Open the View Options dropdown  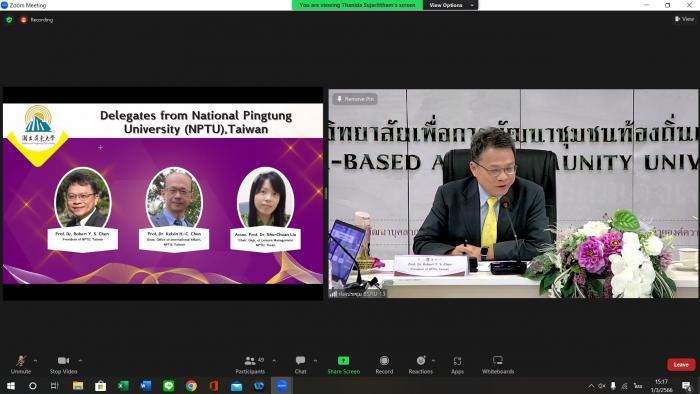[x=450, y=5]
